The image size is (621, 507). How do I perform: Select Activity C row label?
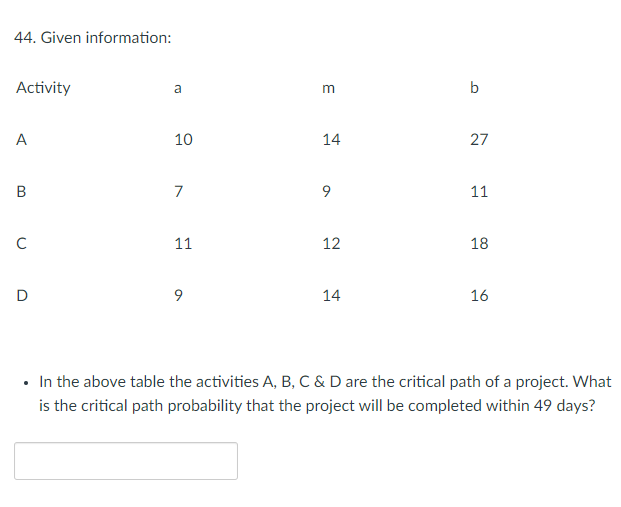[21, 244]
